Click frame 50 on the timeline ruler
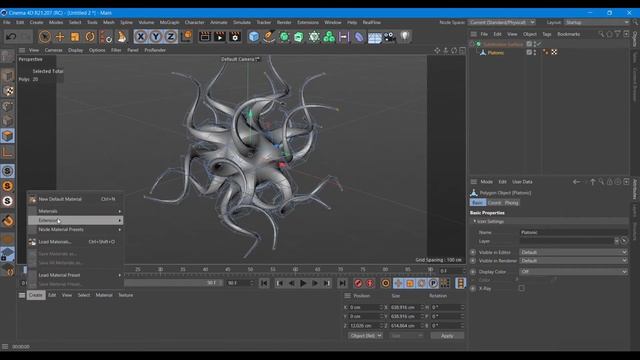The height and width of the screenshot is (360, 640). tap(250, 270)
